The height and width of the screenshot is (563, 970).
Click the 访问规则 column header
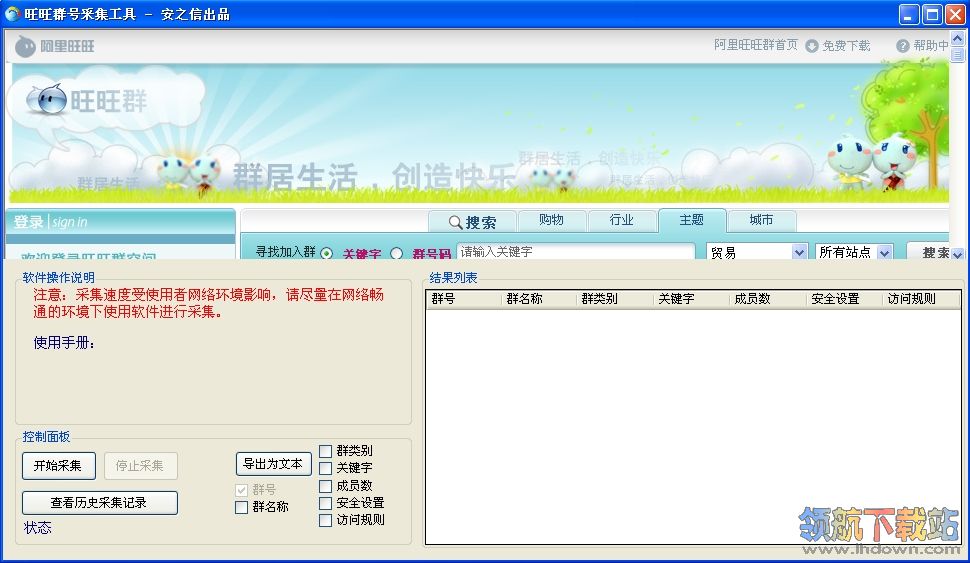921,299
